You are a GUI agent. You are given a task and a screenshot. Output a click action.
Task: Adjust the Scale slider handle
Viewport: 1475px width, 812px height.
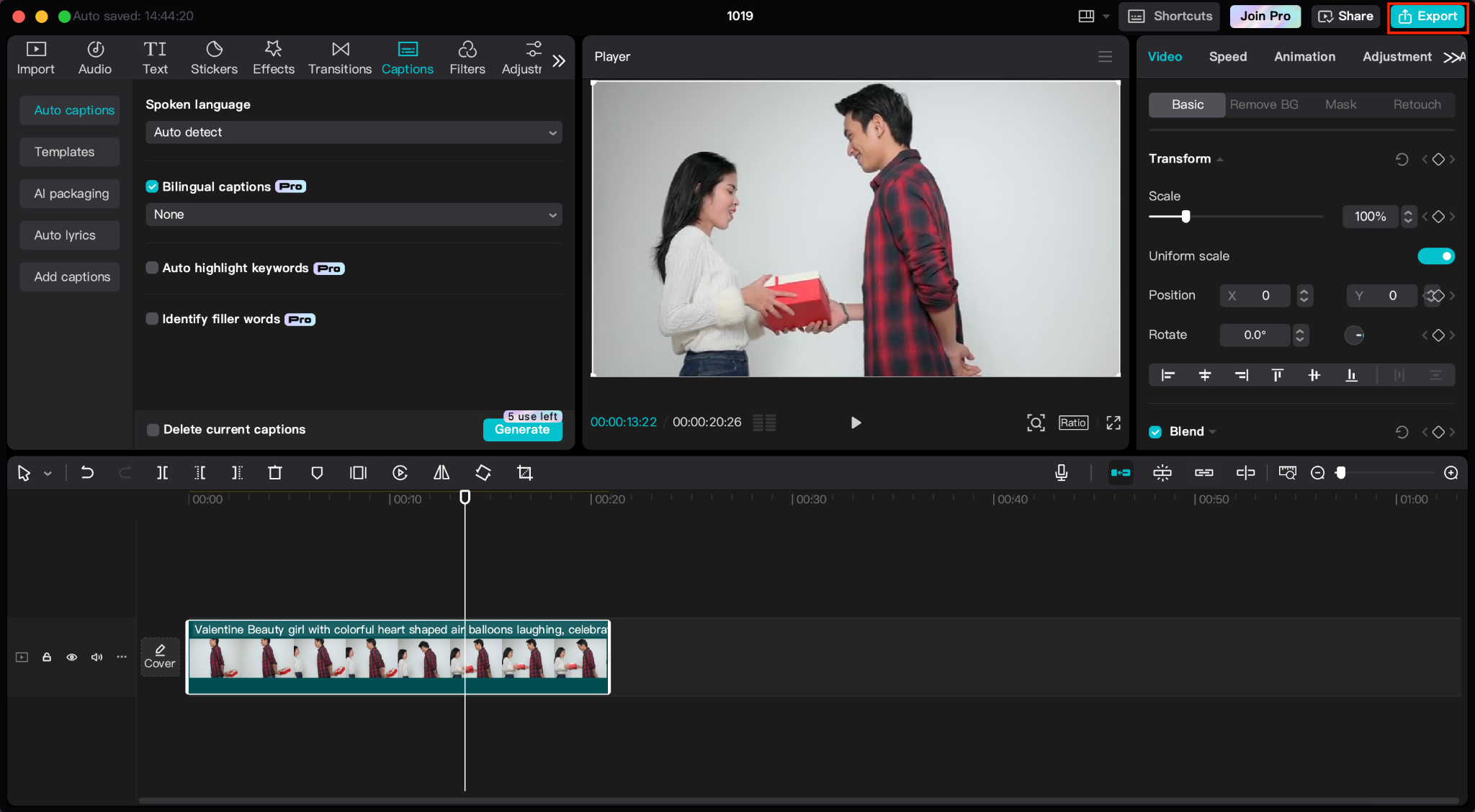[x=1185, y=217]
